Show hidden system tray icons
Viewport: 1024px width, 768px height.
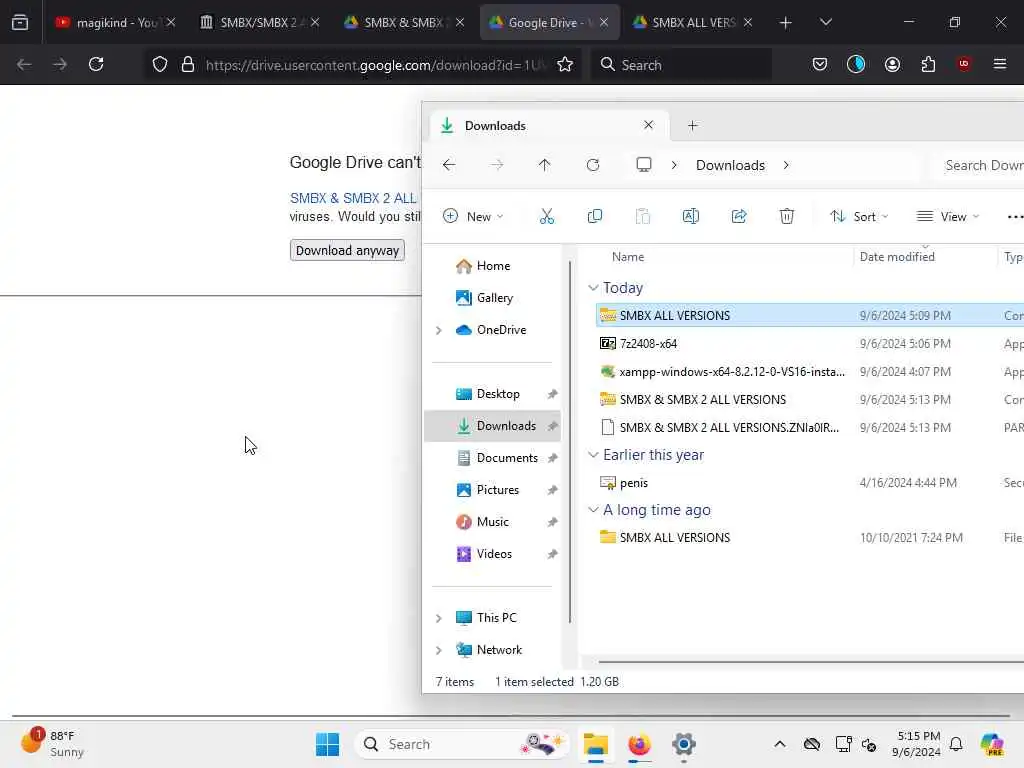point(780,744)
